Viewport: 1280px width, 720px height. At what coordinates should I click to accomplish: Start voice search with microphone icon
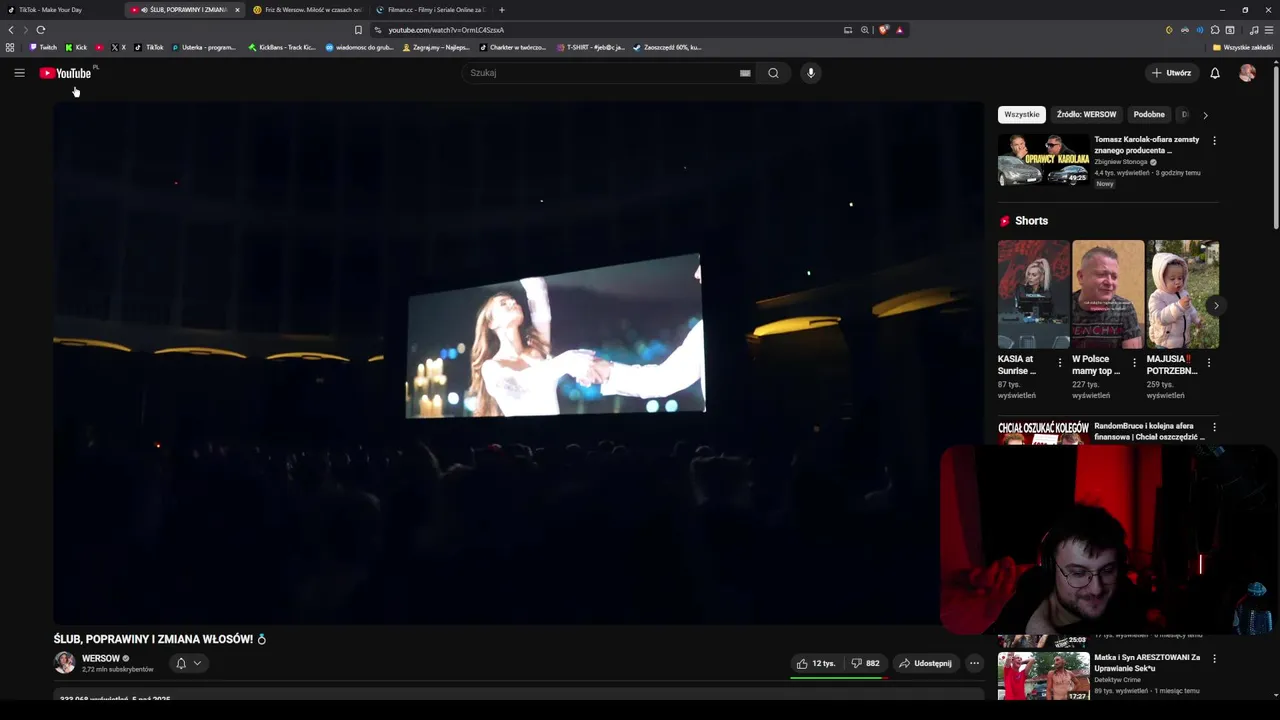pyautogui.click(x=811, y=73)
